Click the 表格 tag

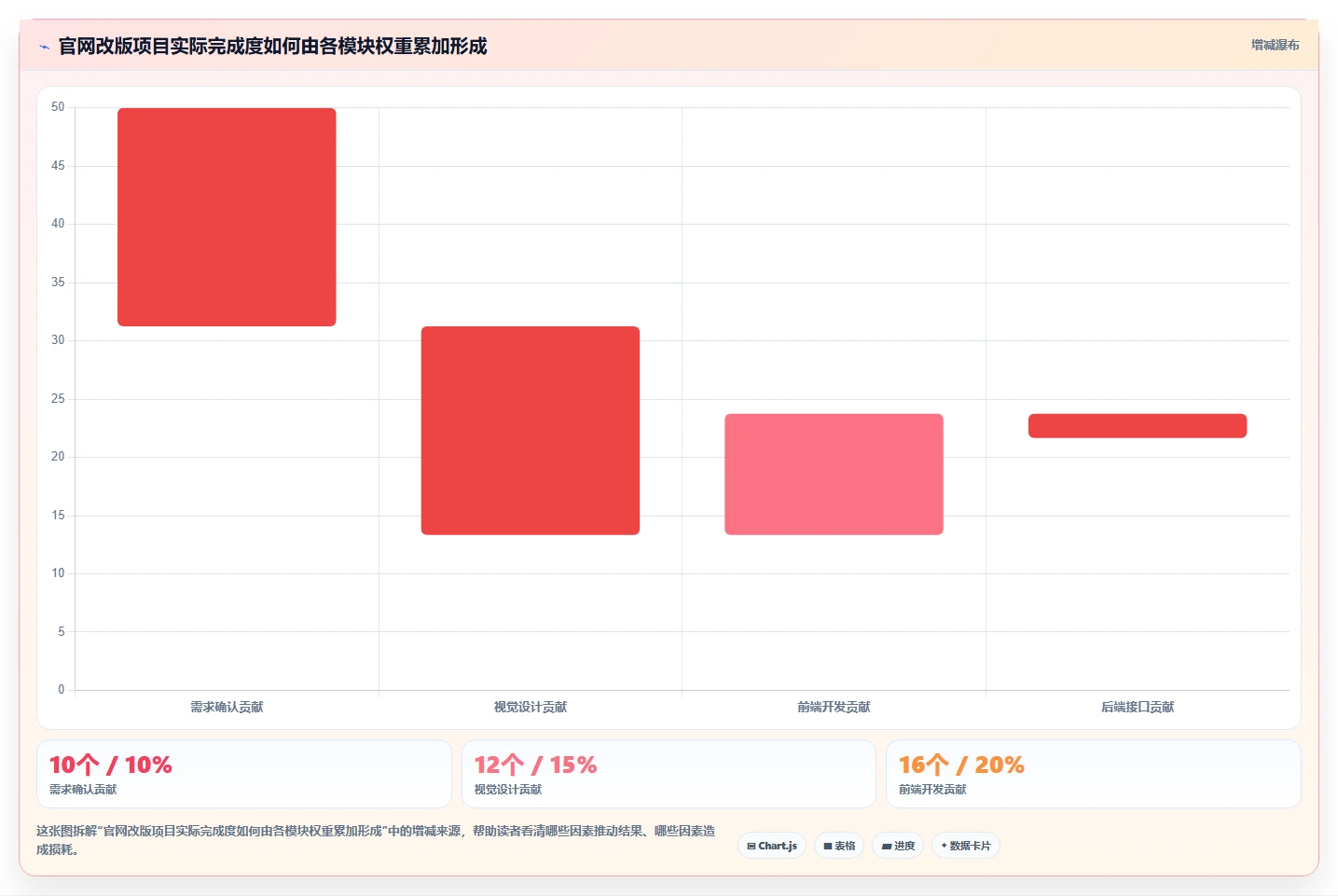(839, 846)
